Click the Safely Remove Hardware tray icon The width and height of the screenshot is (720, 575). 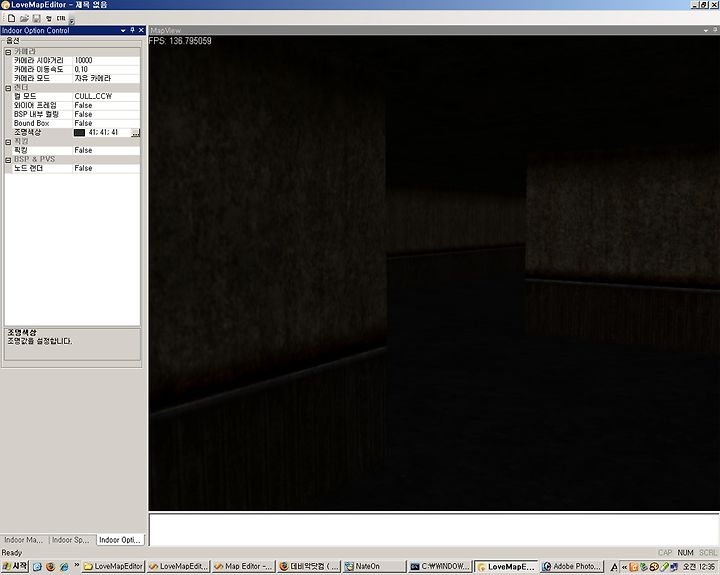click(664, 567)
